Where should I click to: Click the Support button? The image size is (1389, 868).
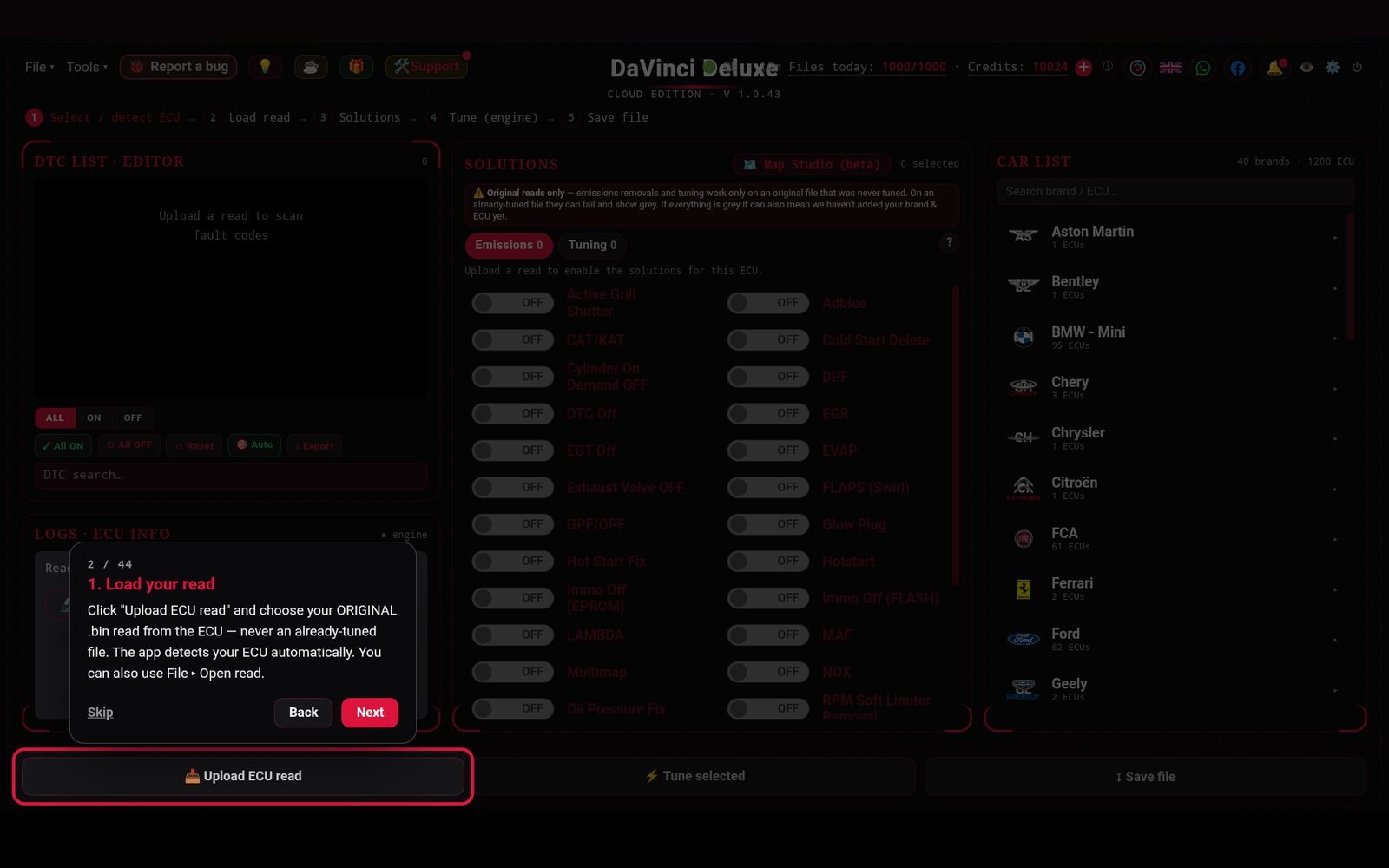coord(426,67)
